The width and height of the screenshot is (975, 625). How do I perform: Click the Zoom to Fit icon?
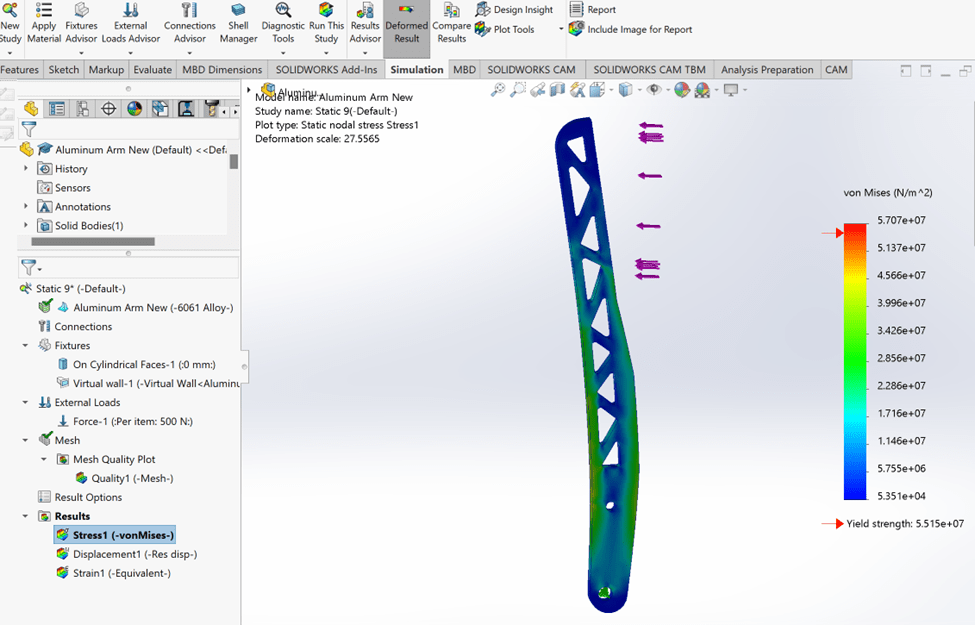click(498, 90)
